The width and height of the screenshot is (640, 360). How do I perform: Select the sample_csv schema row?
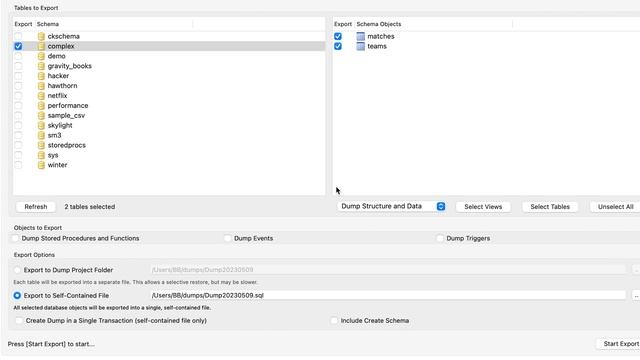pos(169,116)
